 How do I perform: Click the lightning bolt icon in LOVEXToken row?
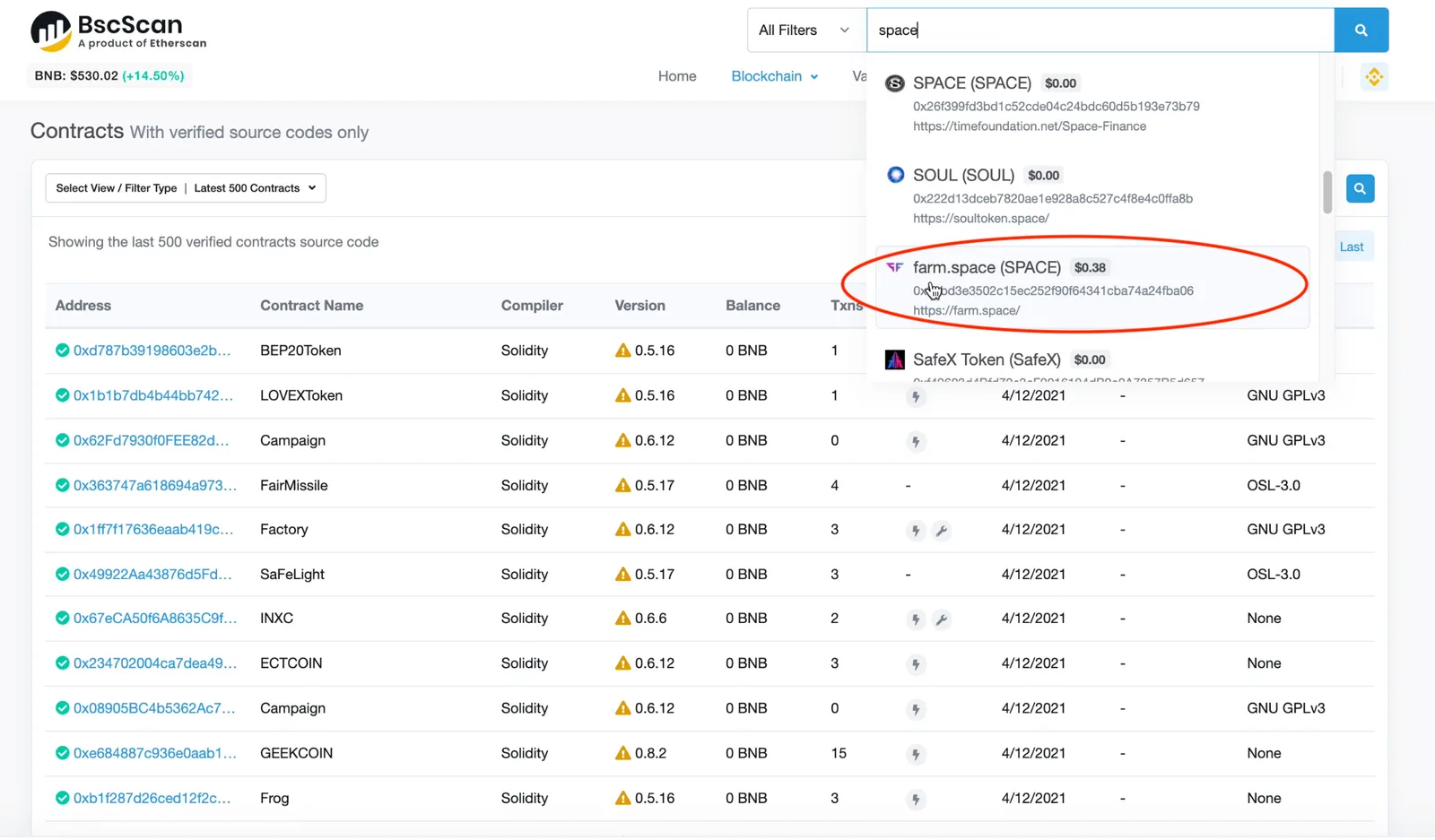coord(915,396)
